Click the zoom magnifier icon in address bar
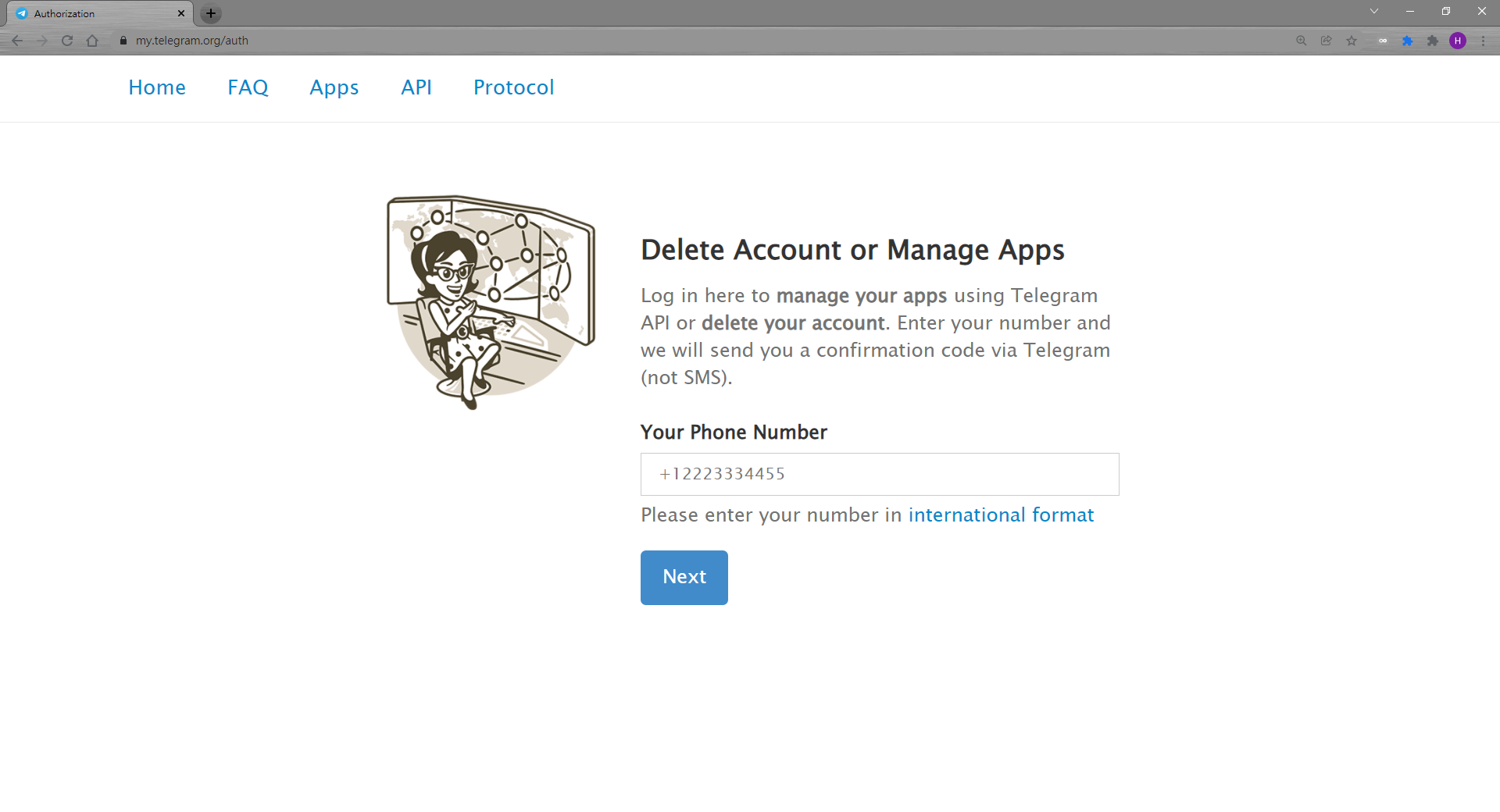 click(x=1301, y=41)
